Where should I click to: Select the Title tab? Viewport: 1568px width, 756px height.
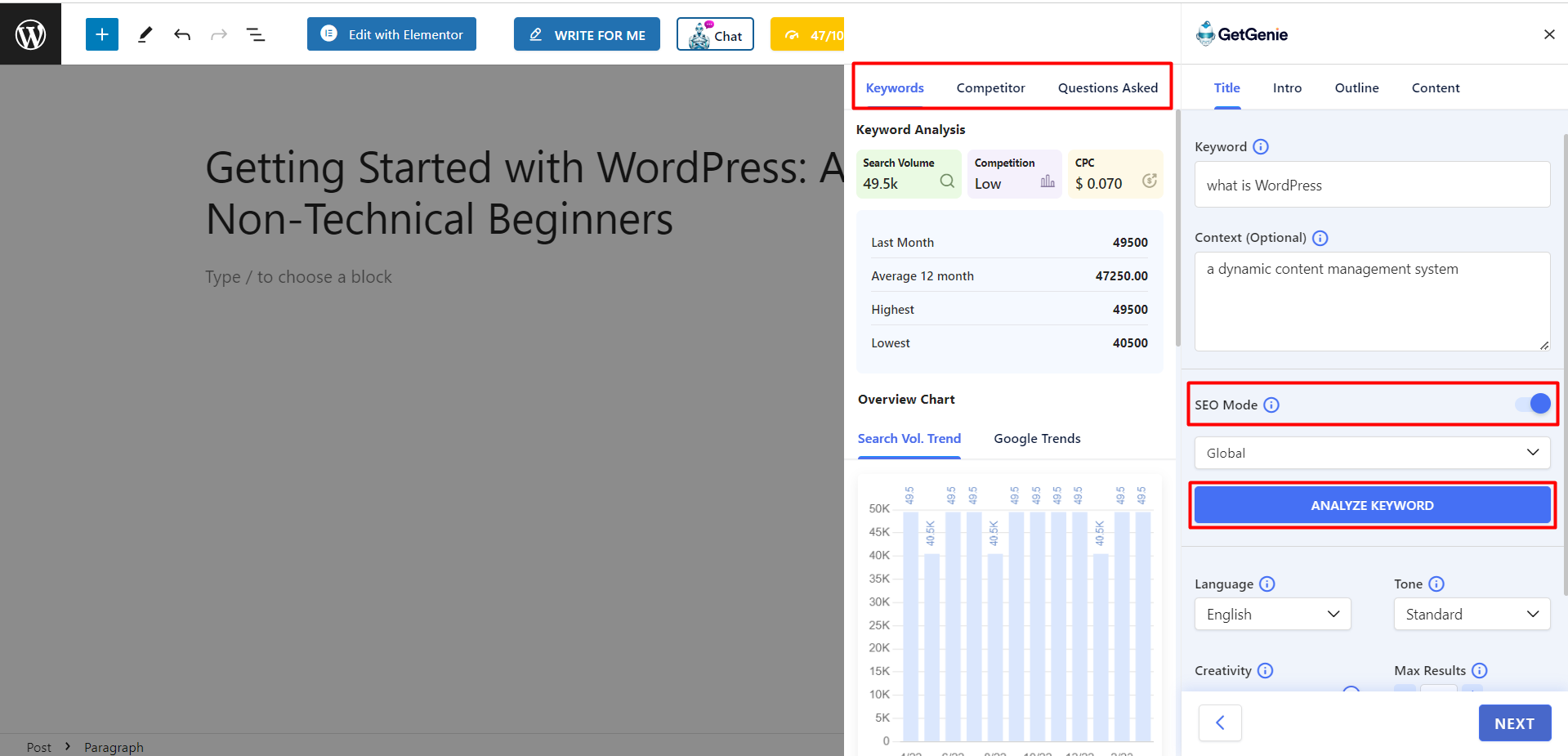click(x=1226, y=87)
